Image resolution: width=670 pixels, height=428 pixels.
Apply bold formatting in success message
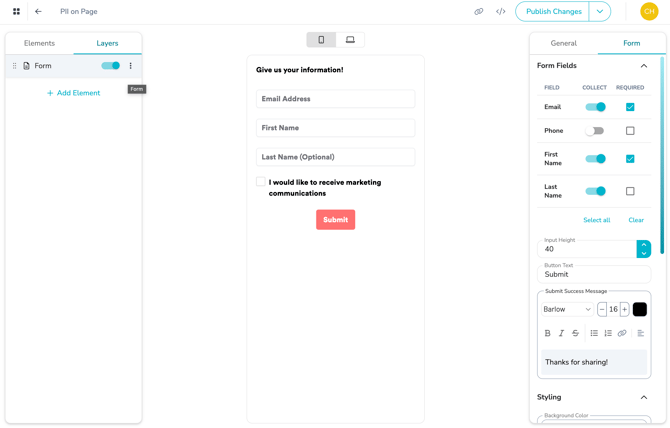[x=547, y=333]
